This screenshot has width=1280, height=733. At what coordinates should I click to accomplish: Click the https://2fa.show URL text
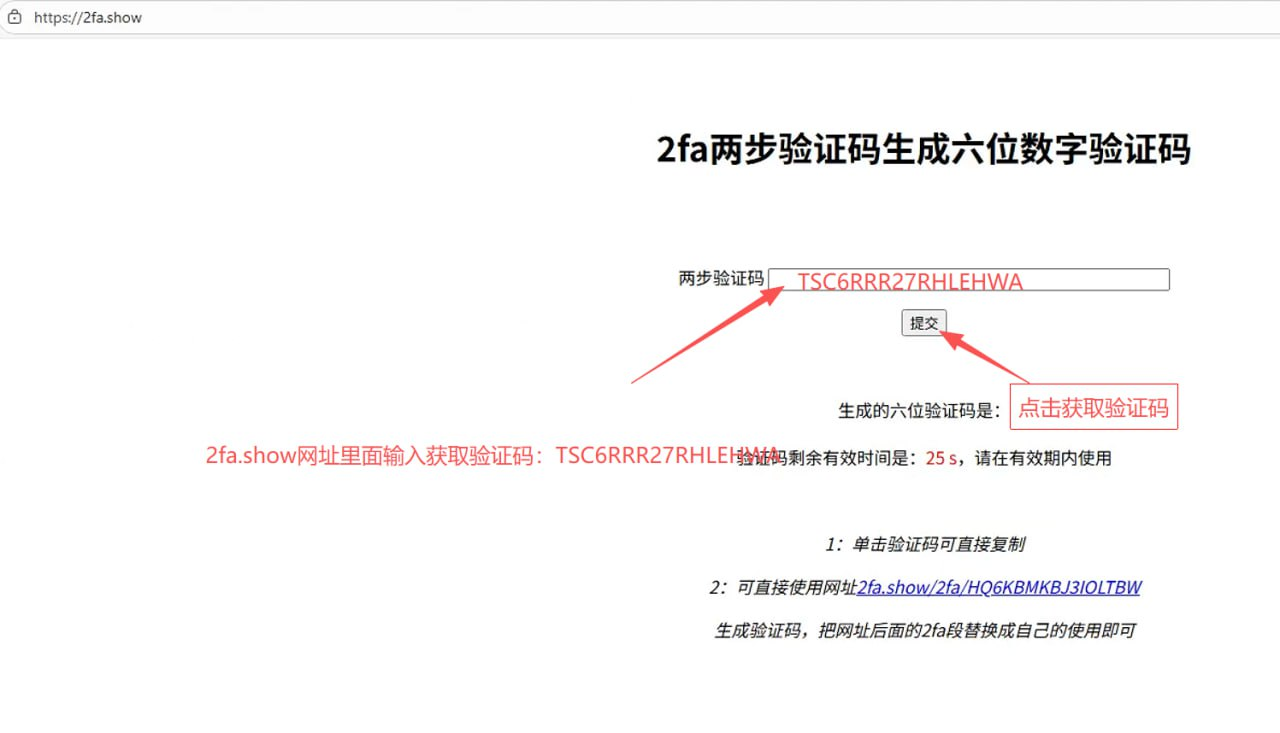(x=88, y=18)
